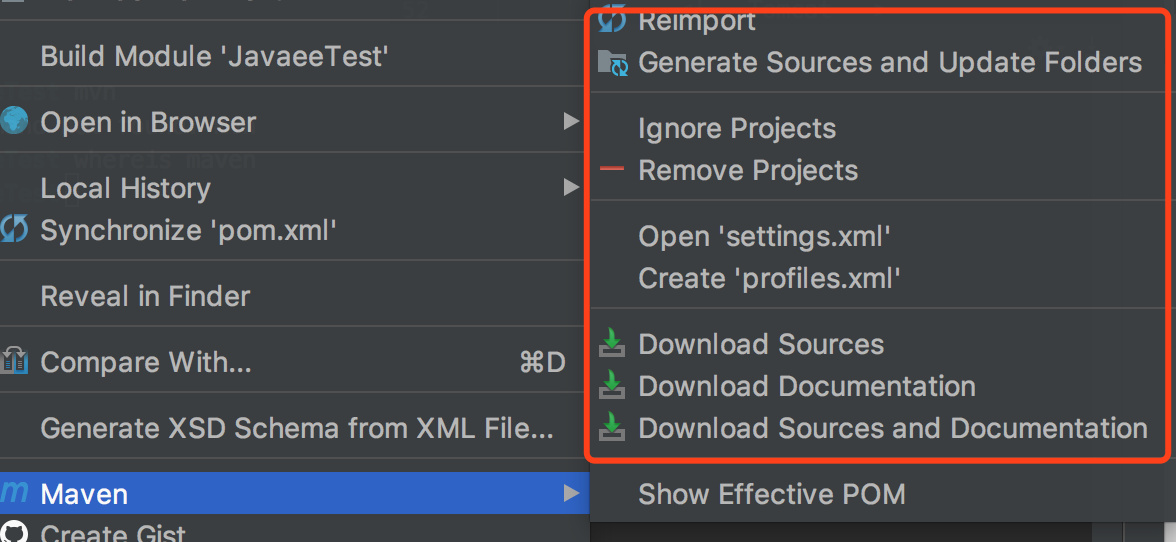Click the Synchronize pom.xml refresh icon
1176x542 pixels.
tap(14, 230)
